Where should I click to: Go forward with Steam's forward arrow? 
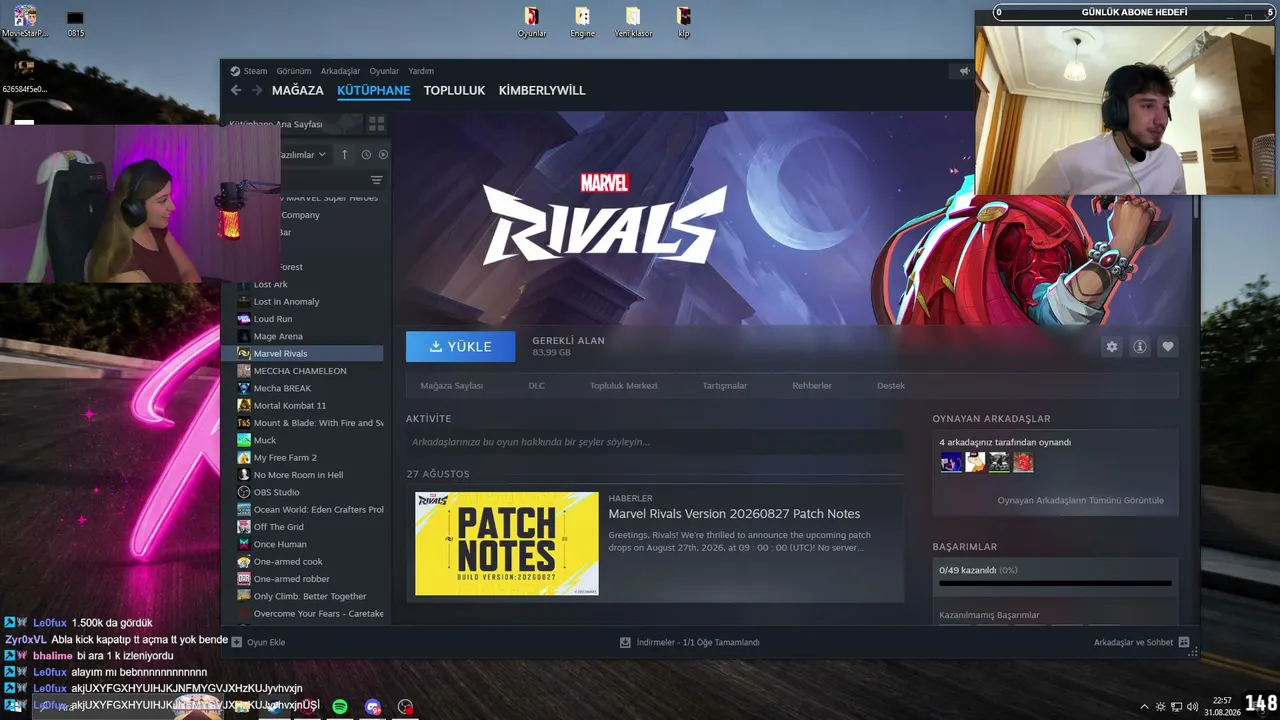[x=257, y=90]
